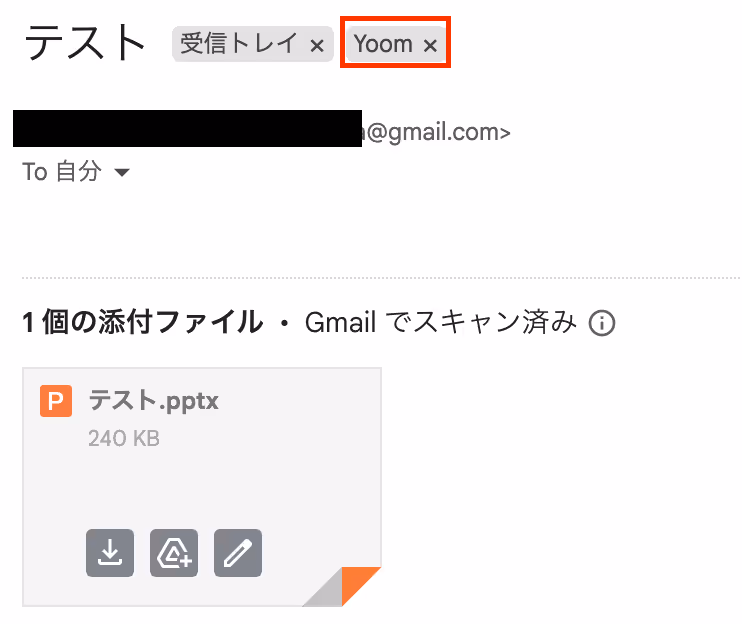This screenshot has width=742, height=624.
Task: Click the テスト email subject heading
Action: [x=84, y=43]
